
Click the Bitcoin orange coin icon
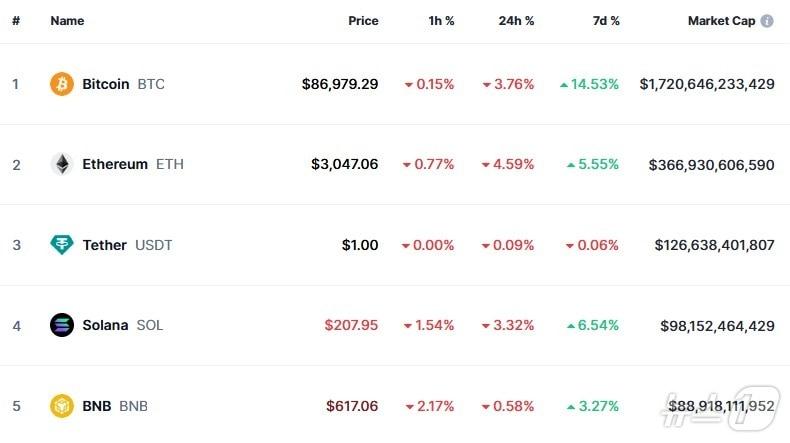pos(62,84)
